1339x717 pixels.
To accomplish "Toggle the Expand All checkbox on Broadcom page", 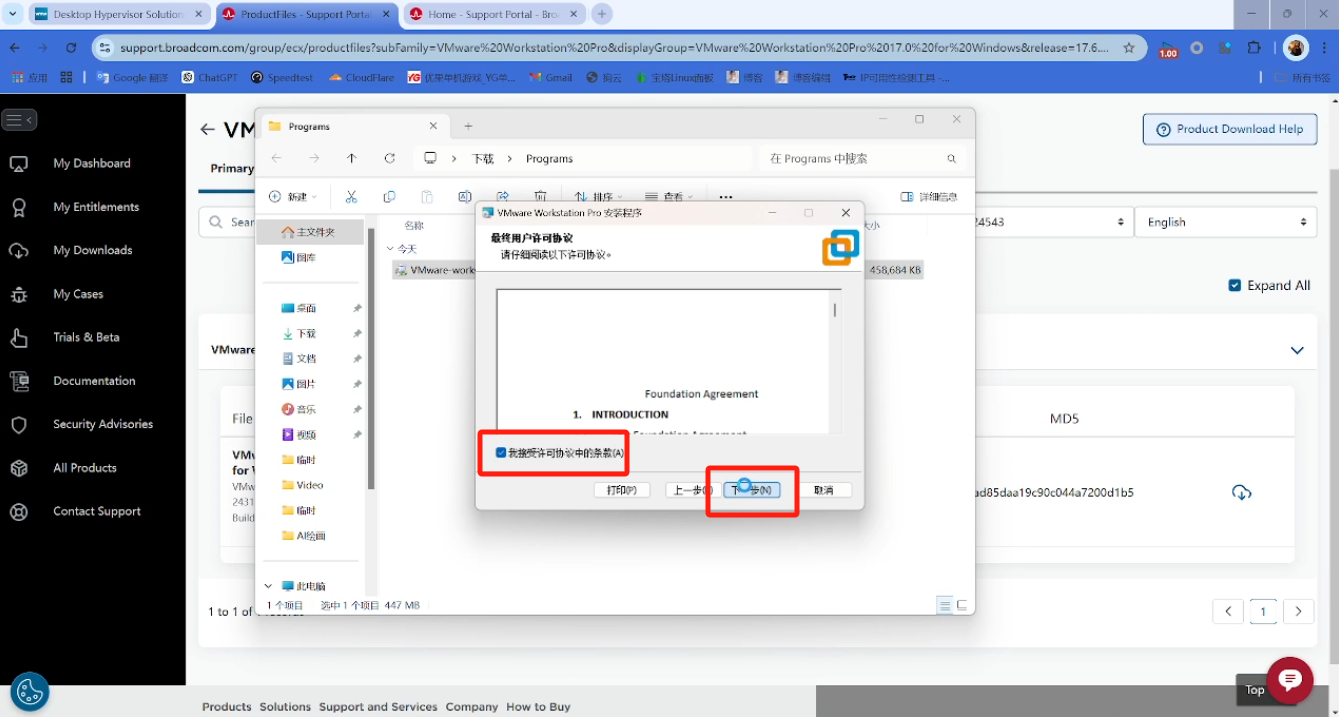I will click(x=1235, y=285).
